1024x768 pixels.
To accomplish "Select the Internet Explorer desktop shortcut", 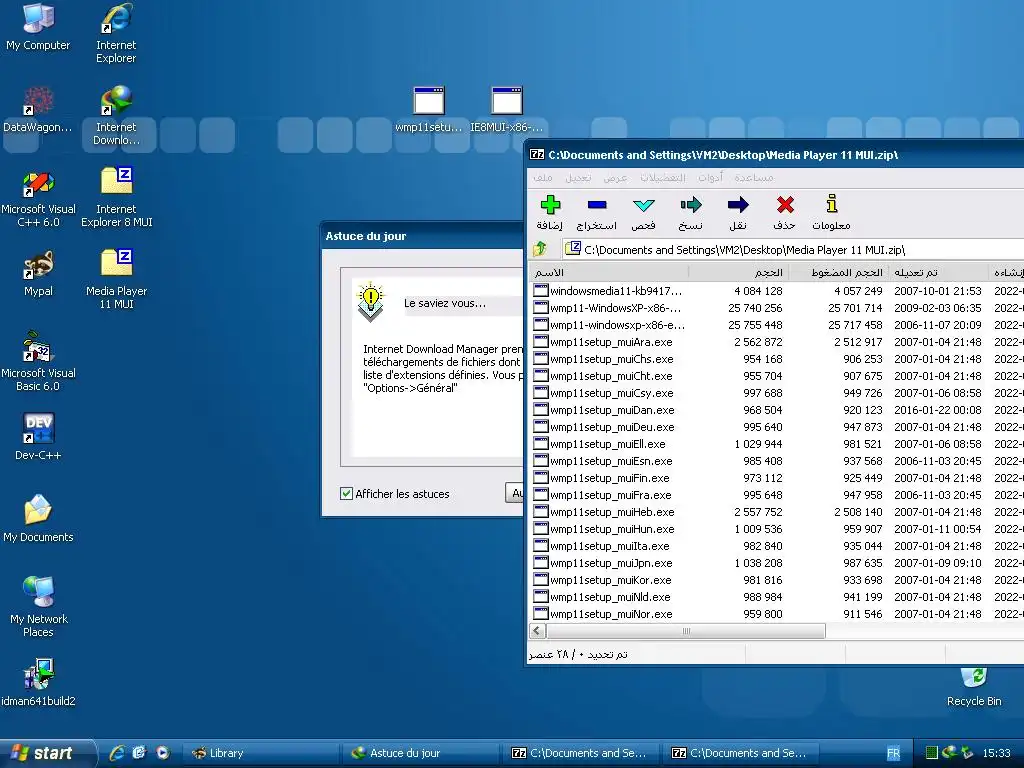I will [x=116, y=33].
